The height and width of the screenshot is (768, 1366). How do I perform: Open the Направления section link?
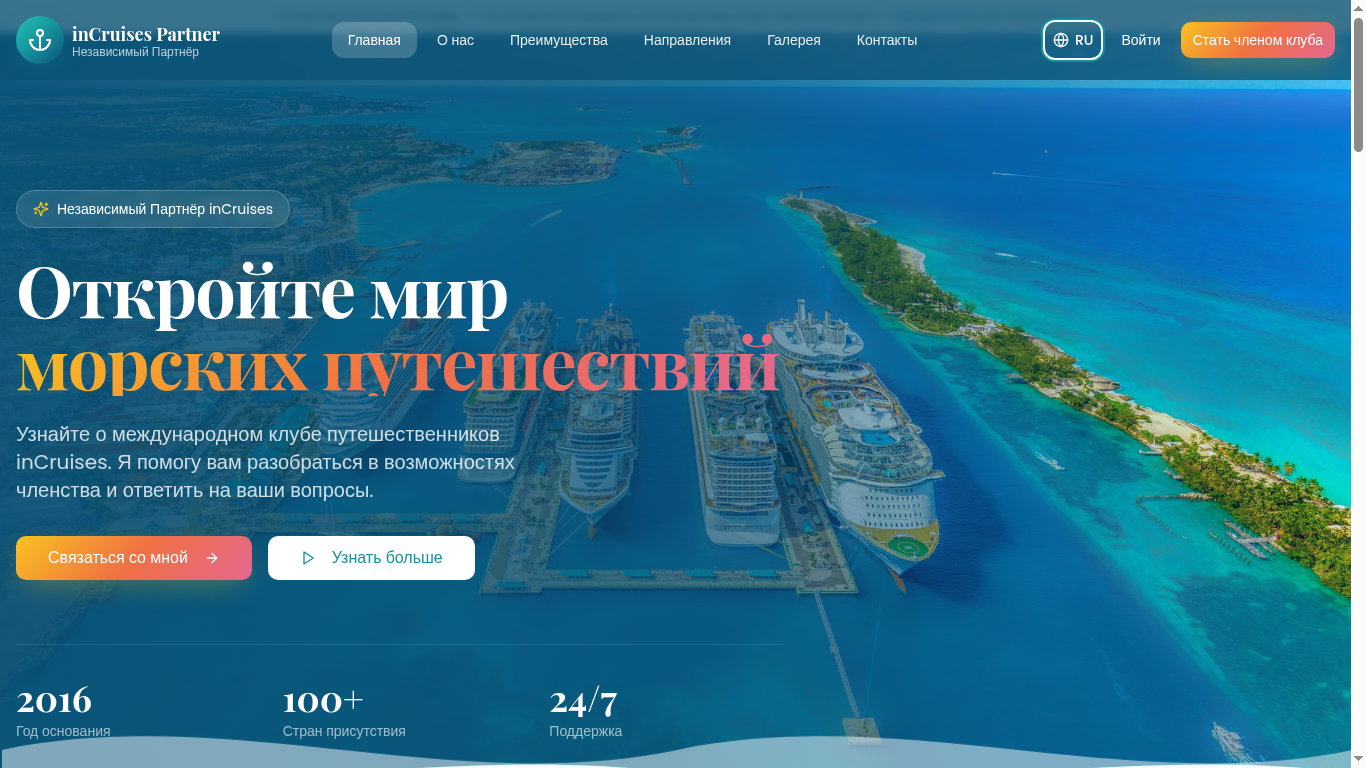[x=687, y=40]
